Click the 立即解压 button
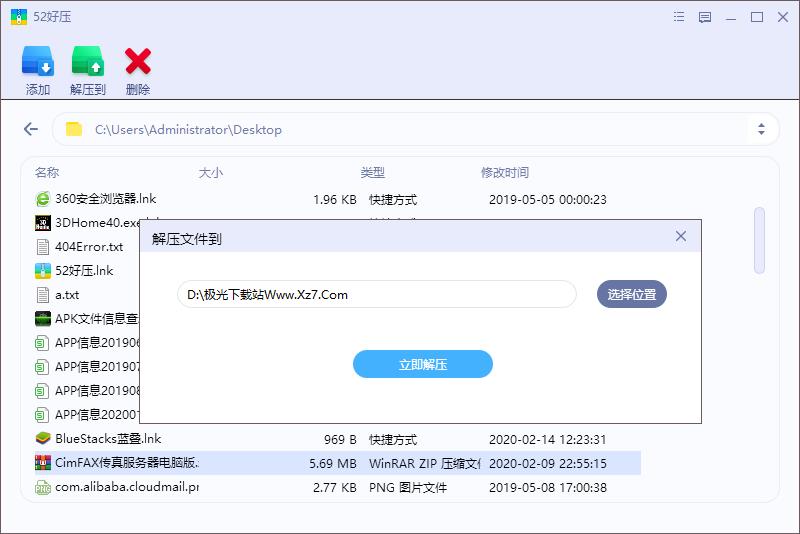 coord(422,364)
